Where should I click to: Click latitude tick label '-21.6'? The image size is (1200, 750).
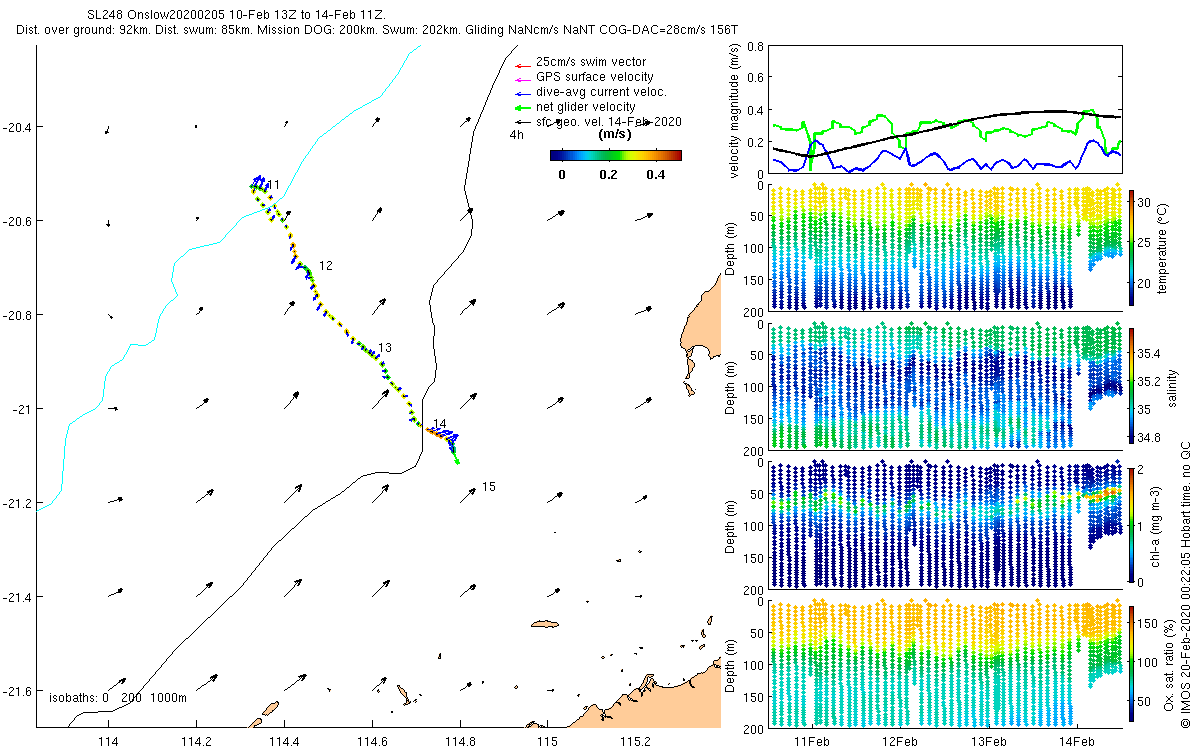coord(17,691)
